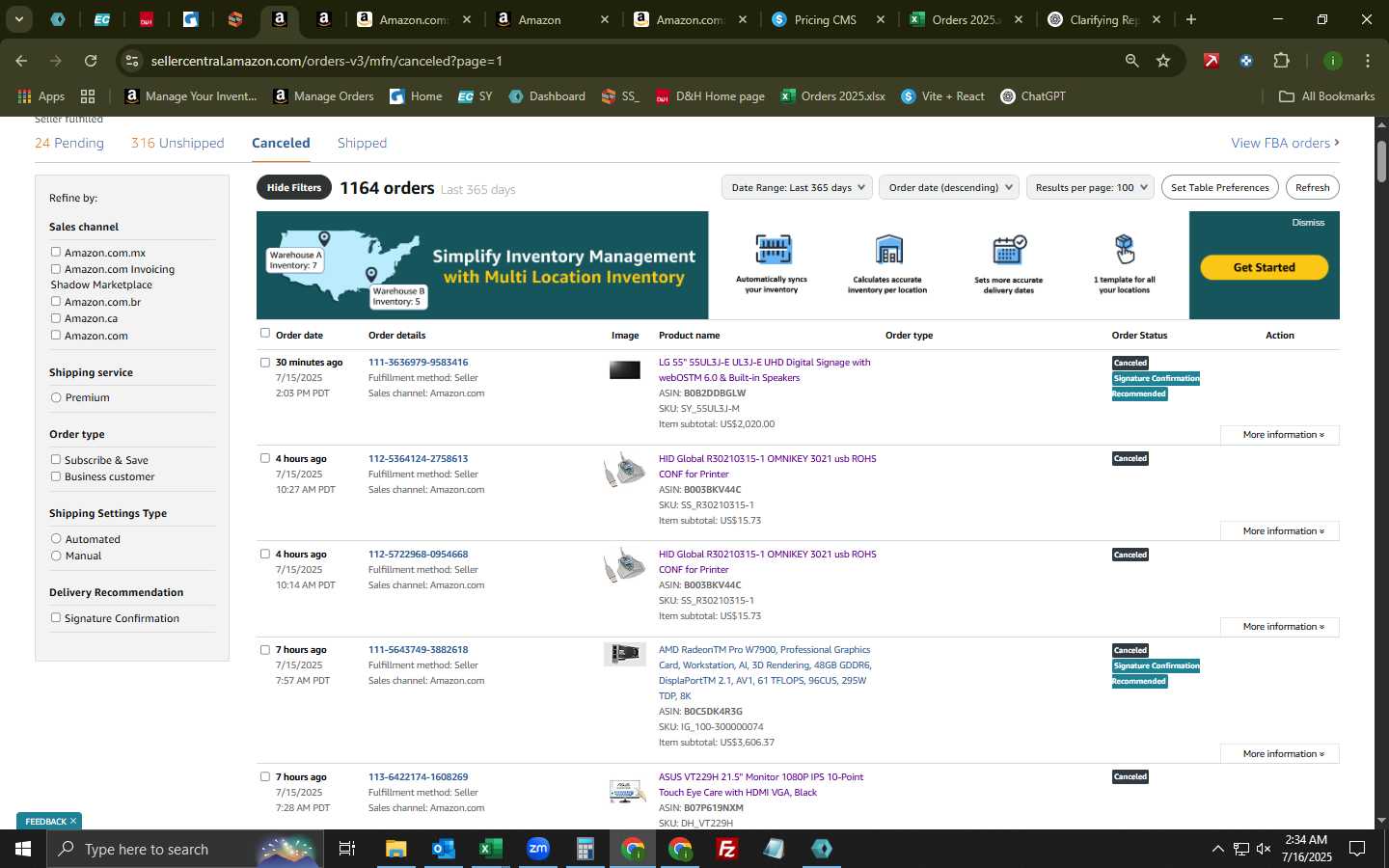Screen dimensions: 1389x868
Task: Open the Order date (descending) sort dropdown
Action: (x=949, y=187)
